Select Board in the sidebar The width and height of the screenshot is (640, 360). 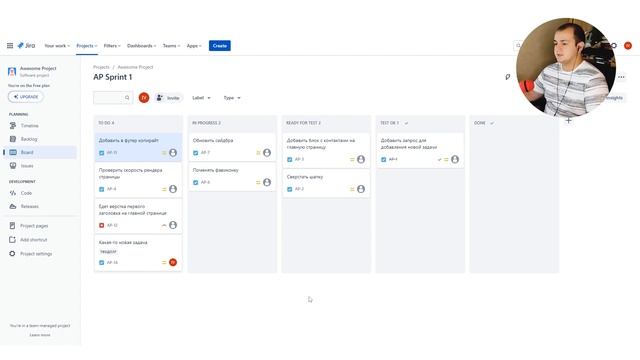[40, 152]
